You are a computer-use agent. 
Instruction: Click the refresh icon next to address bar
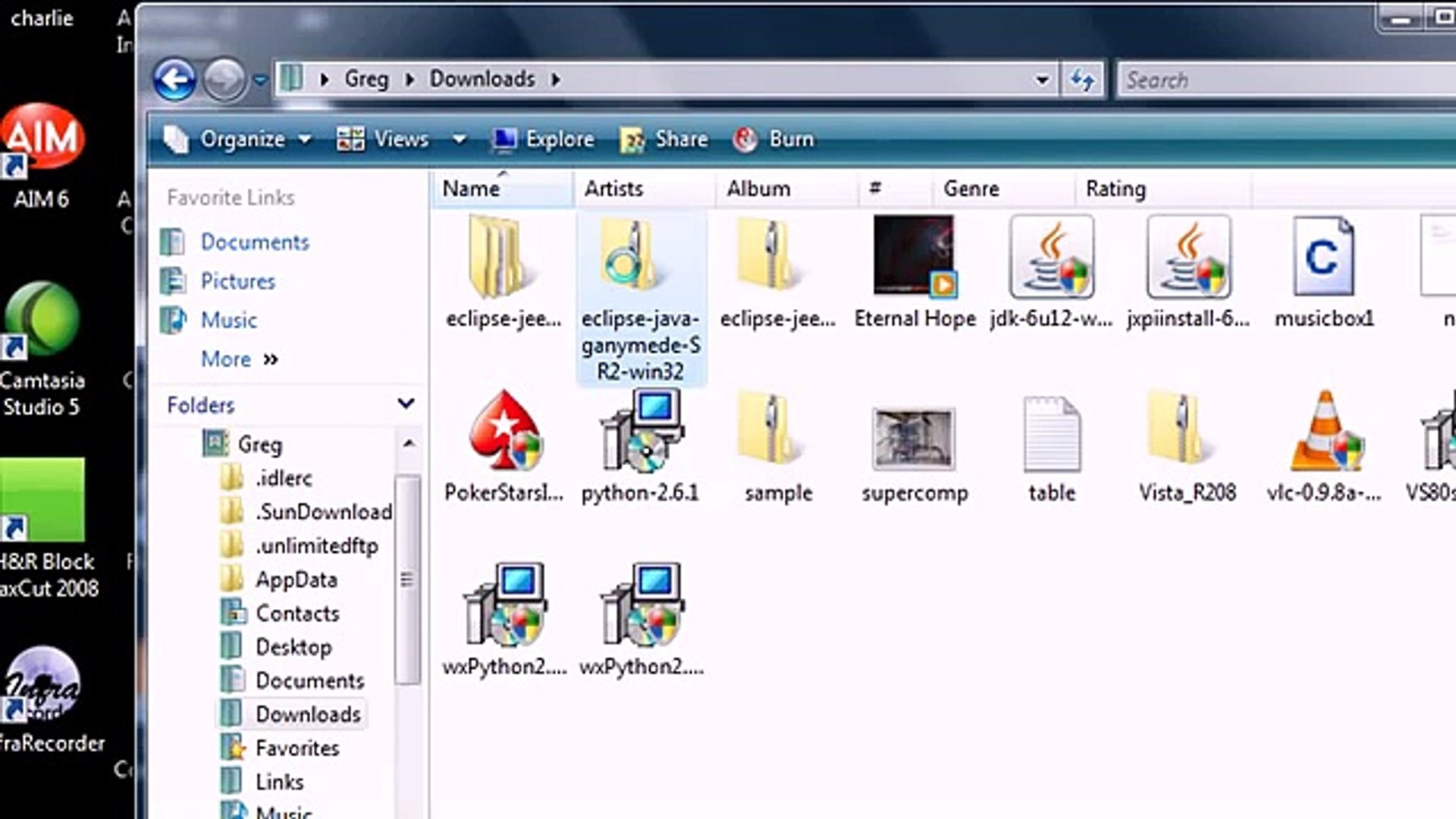[1083, 79]
